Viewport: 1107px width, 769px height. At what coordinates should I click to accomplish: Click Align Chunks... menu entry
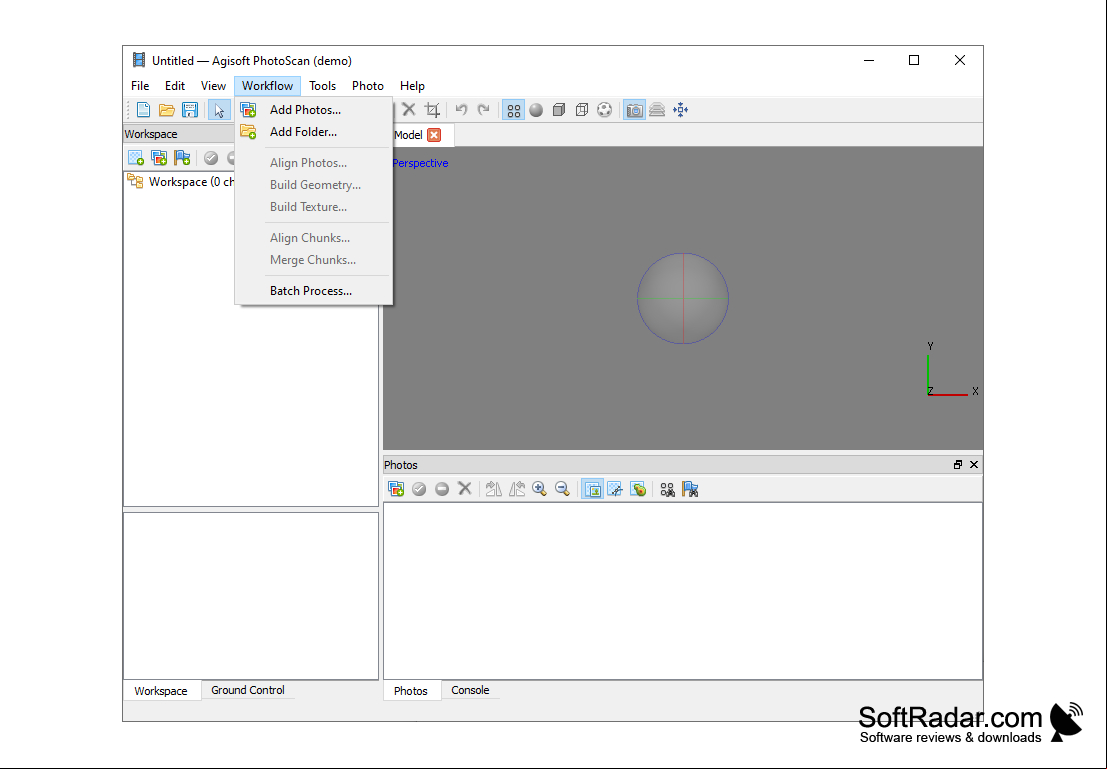pyautogui.click(x=313, y=237)
